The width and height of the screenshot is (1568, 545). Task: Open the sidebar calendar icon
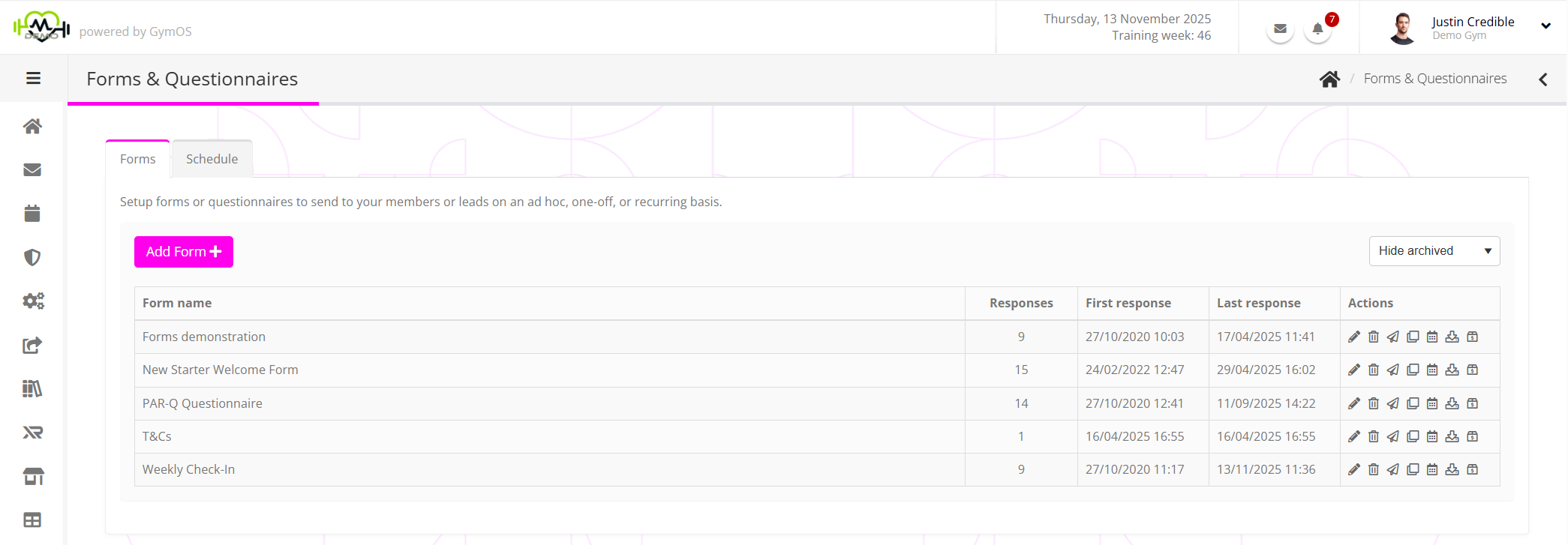(32, 214)
